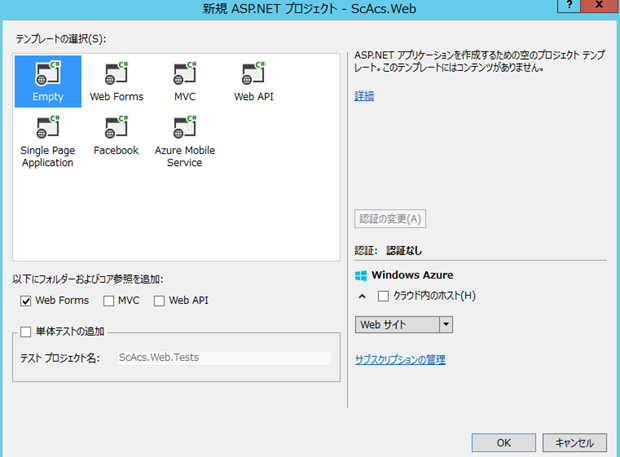Select the Facebook template icon
The image size is (620, 457).
(116, 136)
